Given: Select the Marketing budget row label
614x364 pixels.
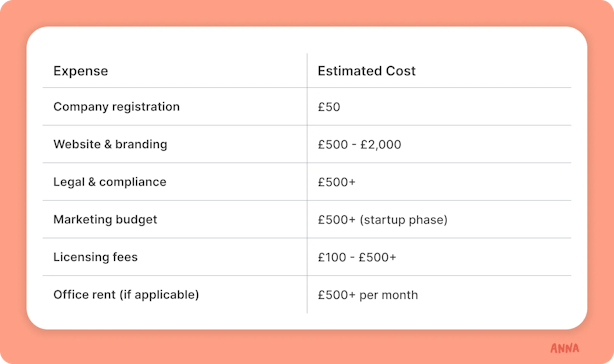Looking at the screenshot, I should (x=105, y=220).
